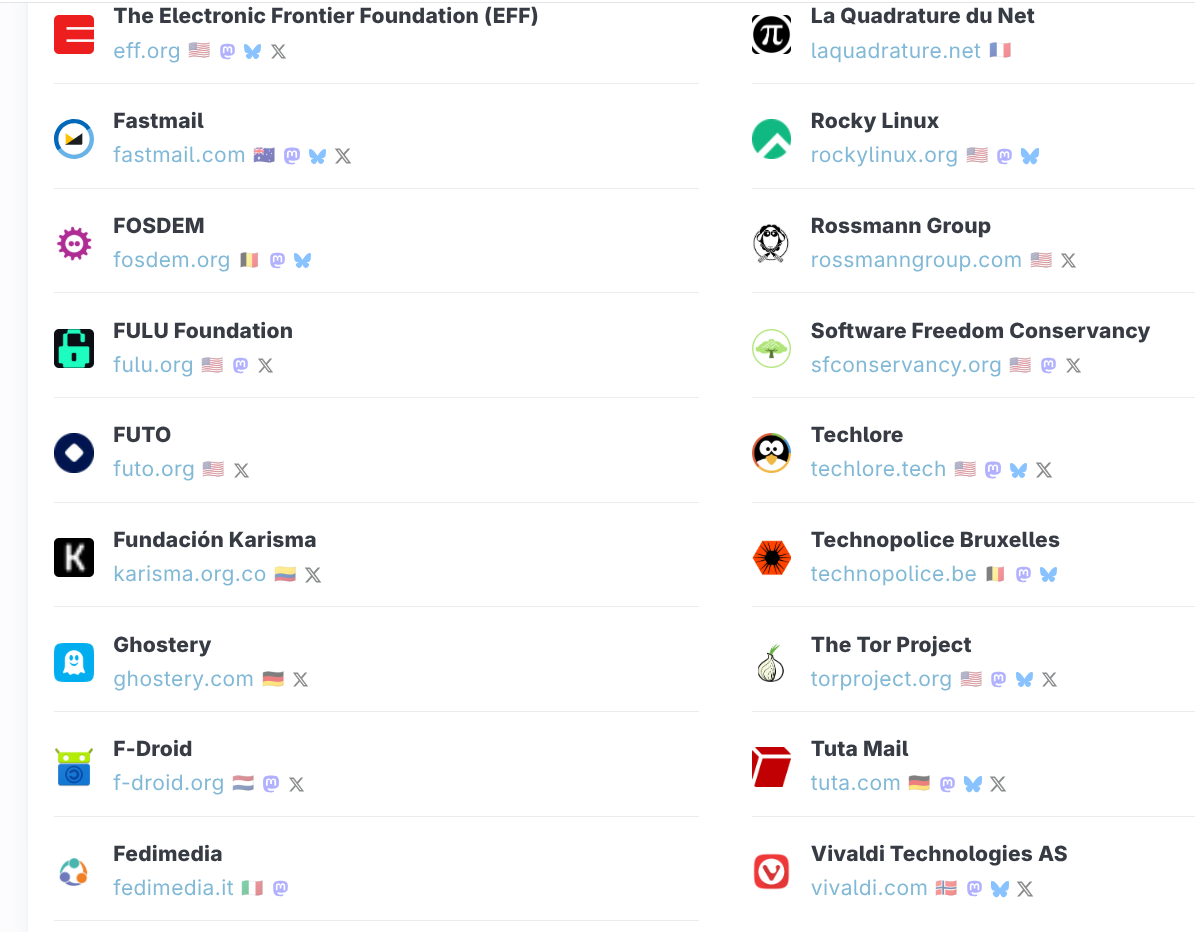Click the Bluesky icon next to torproject.org
The width and height of the screenshot is (1195, 932).
(x=1024, y=679)
